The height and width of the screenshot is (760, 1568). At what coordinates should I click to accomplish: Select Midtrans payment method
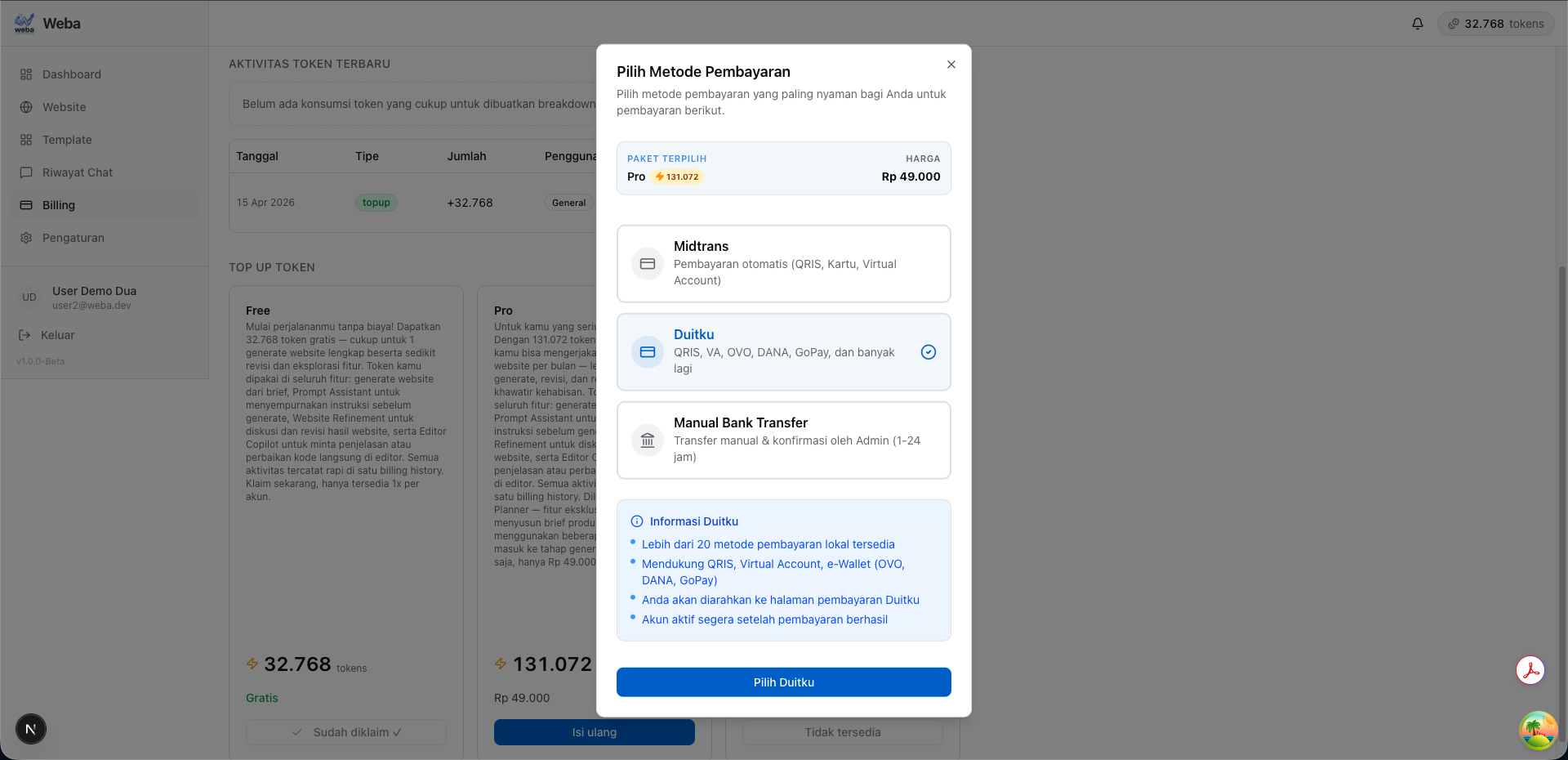[784, 264]
